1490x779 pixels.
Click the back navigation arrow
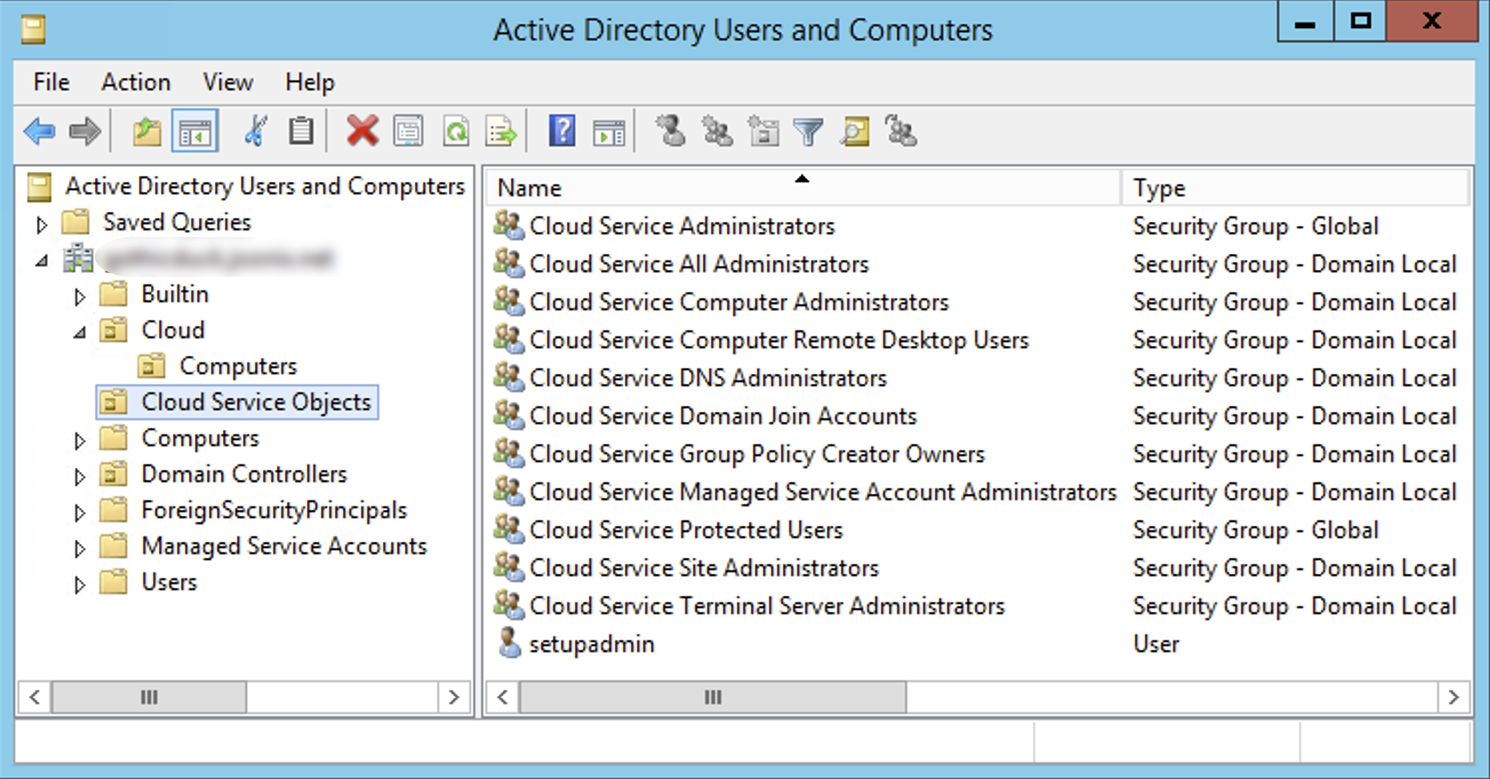tap(40, 130)
